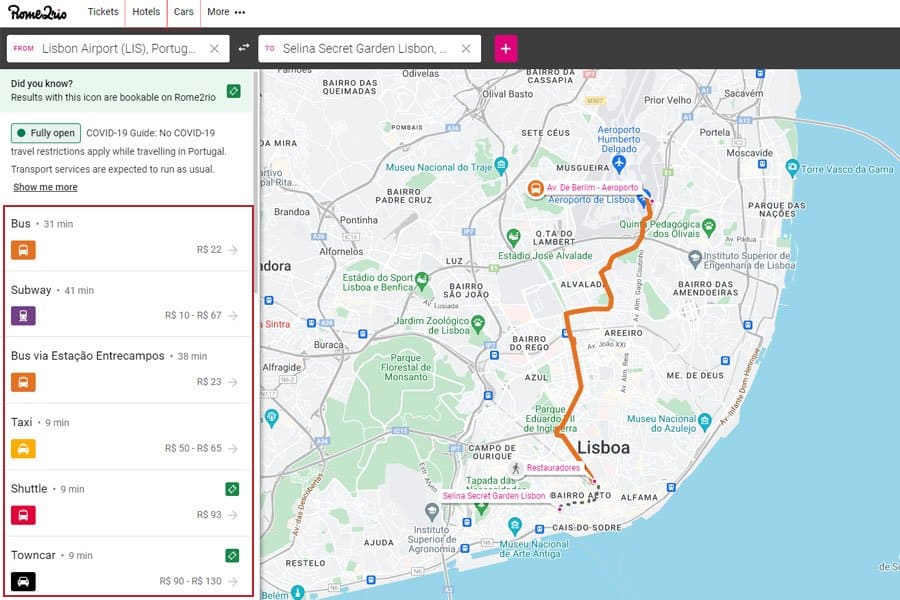900x600 pixels.
Task: Open the R$ 23 bus route arrow
Action: pos(232,382)
